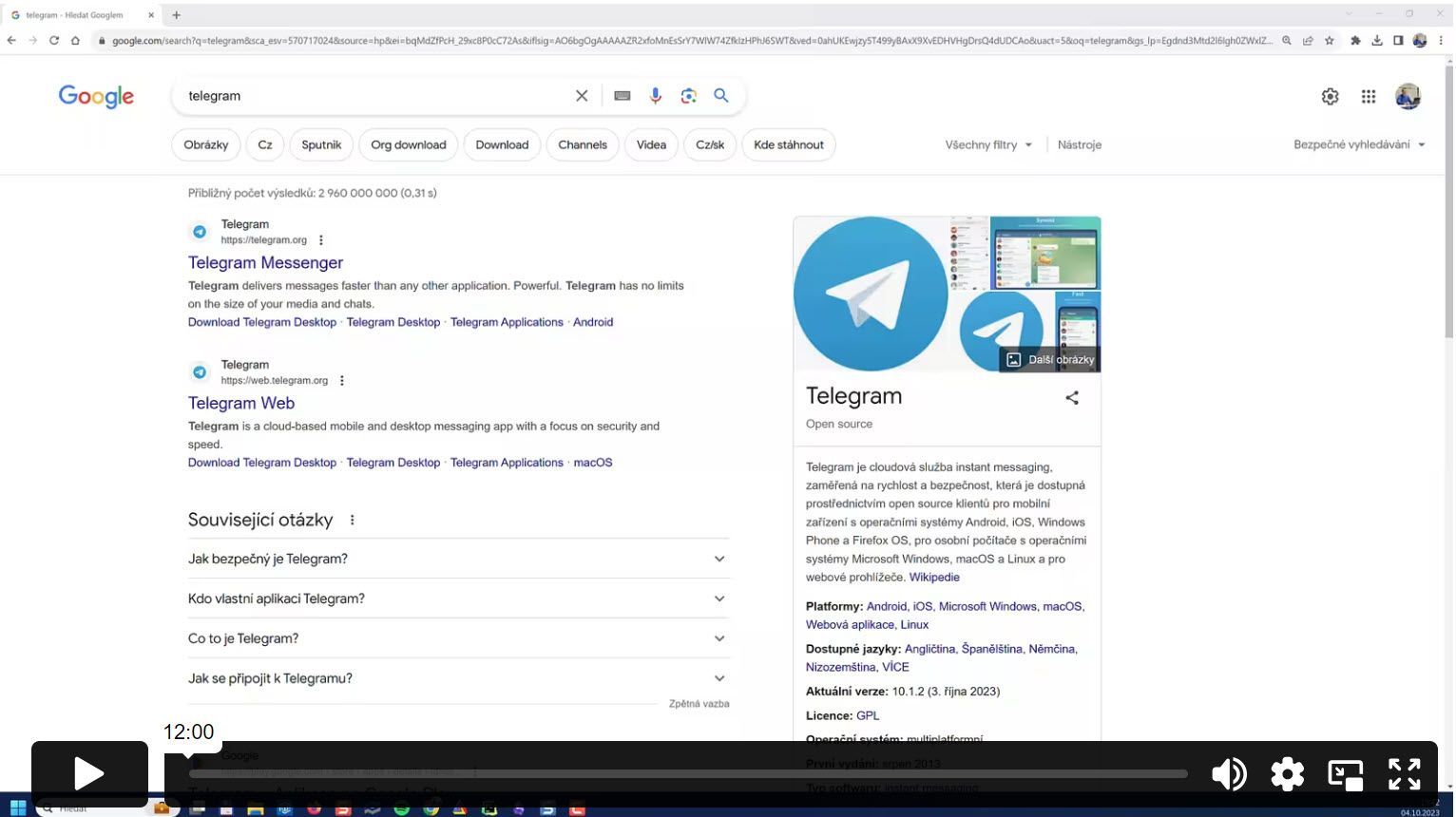Start voice search with the microphone

[x=656, y=96]
